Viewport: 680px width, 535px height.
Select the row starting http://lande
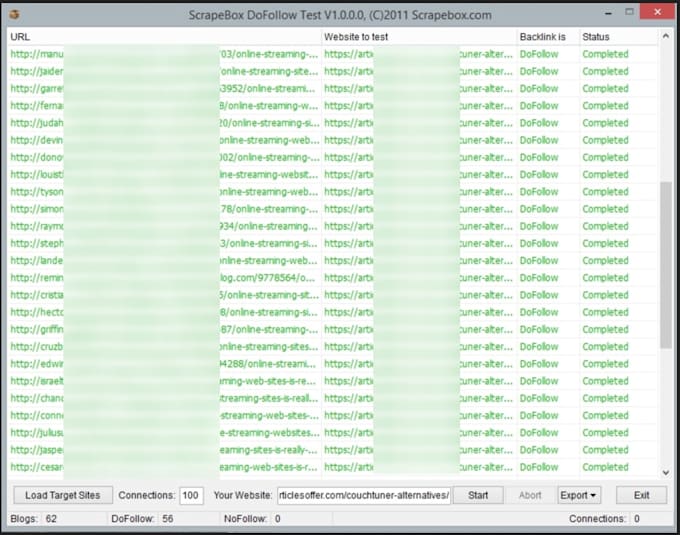333,261
